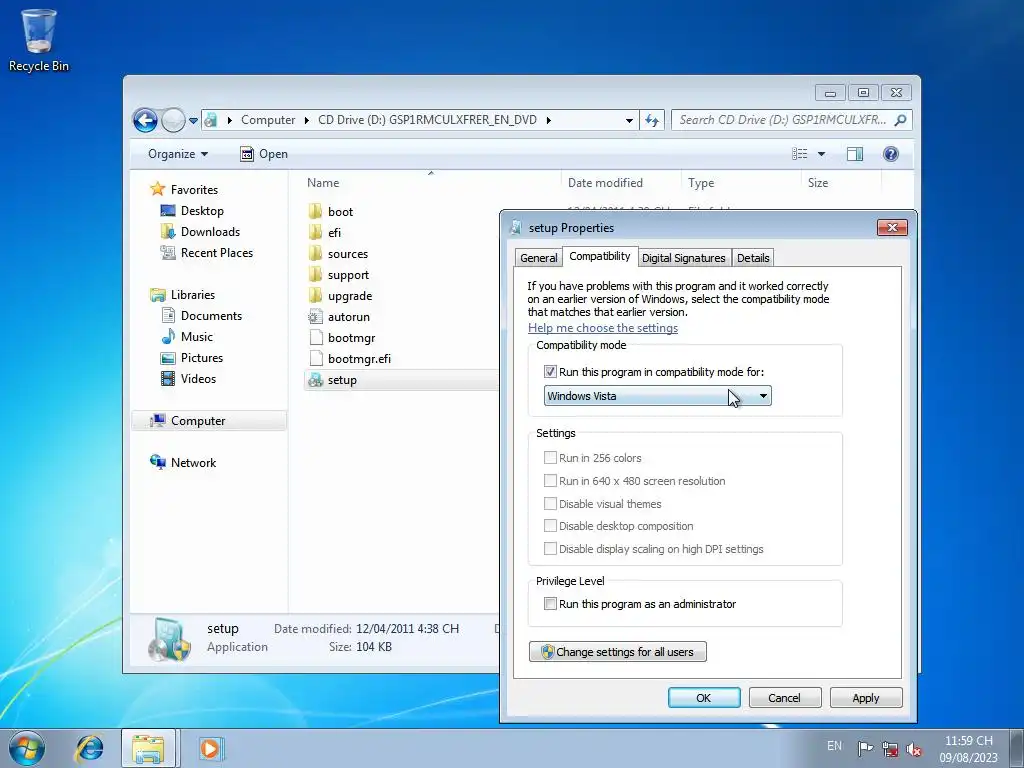This screenshot has width=1024, height=768.
Task: Expand the Organize menu
Action: 178,154
